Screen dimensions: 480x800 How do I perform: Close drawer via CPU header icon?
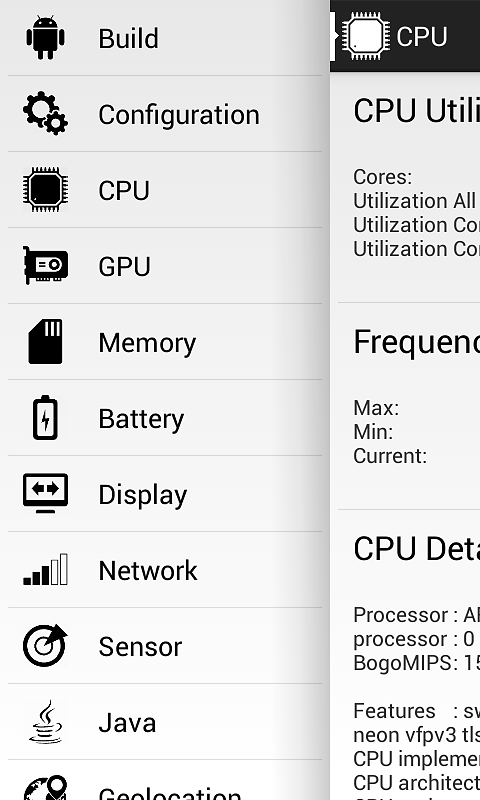point(363,36)
